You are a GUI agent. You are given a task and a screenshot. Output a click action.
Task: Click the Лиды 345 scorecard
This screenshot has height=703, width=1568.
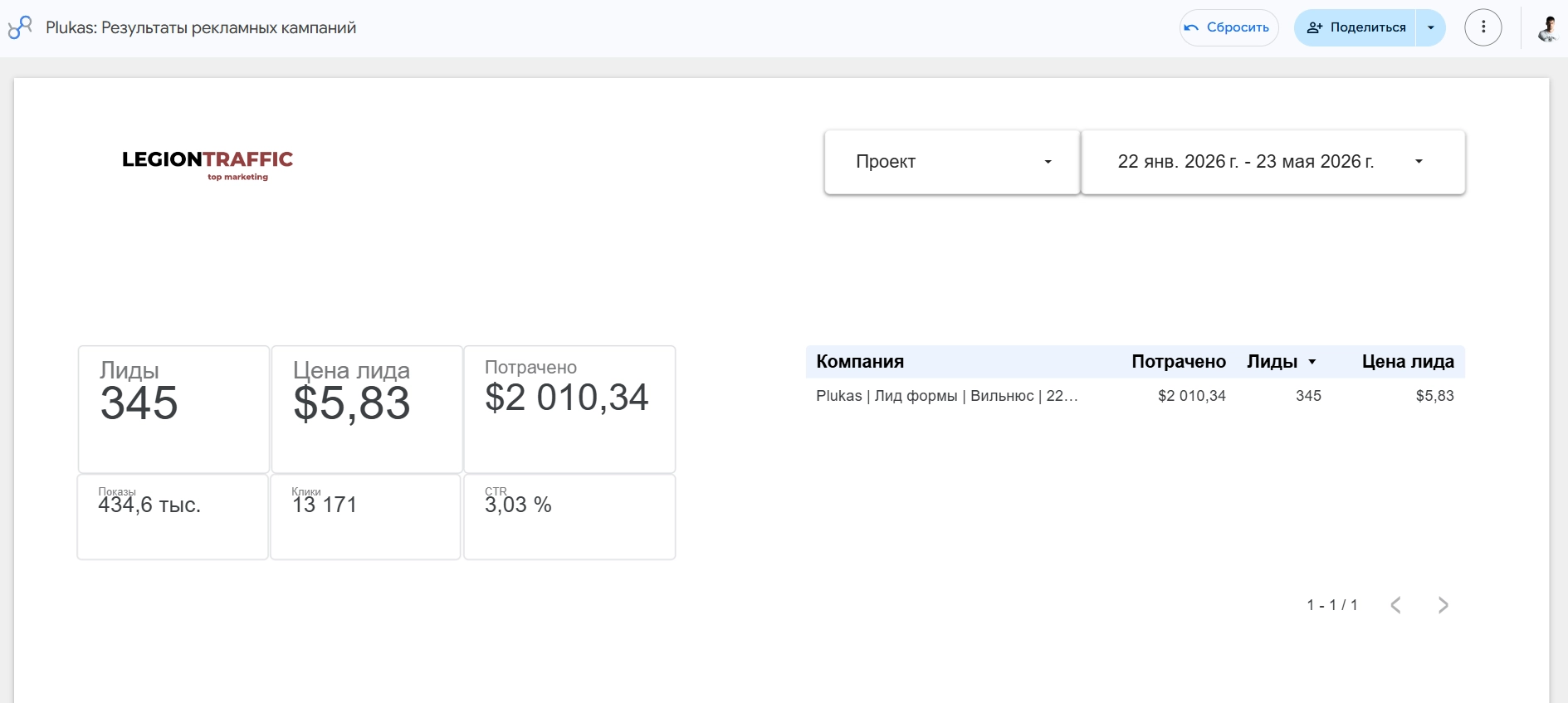click(173, 409)
